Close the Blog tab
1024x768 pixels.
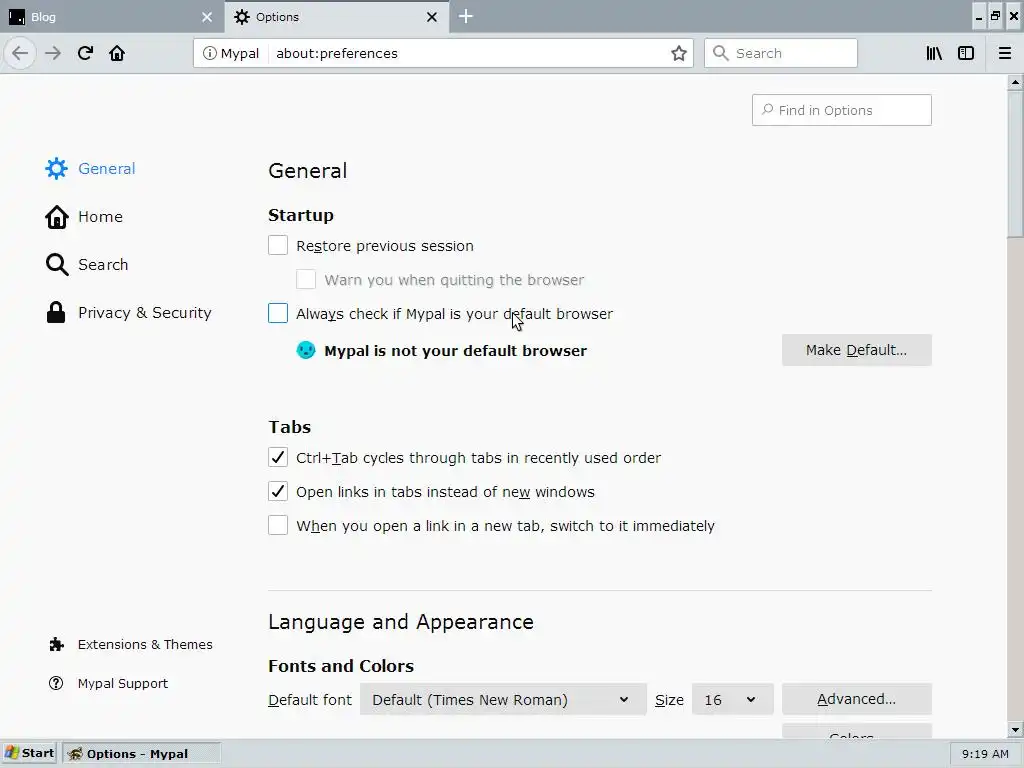(207, 17)
